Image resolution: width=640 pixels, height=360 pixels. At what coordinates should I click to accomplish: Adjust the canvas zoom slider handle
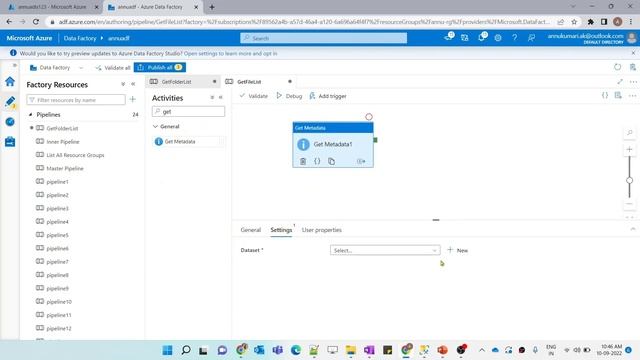coord(629,180)
